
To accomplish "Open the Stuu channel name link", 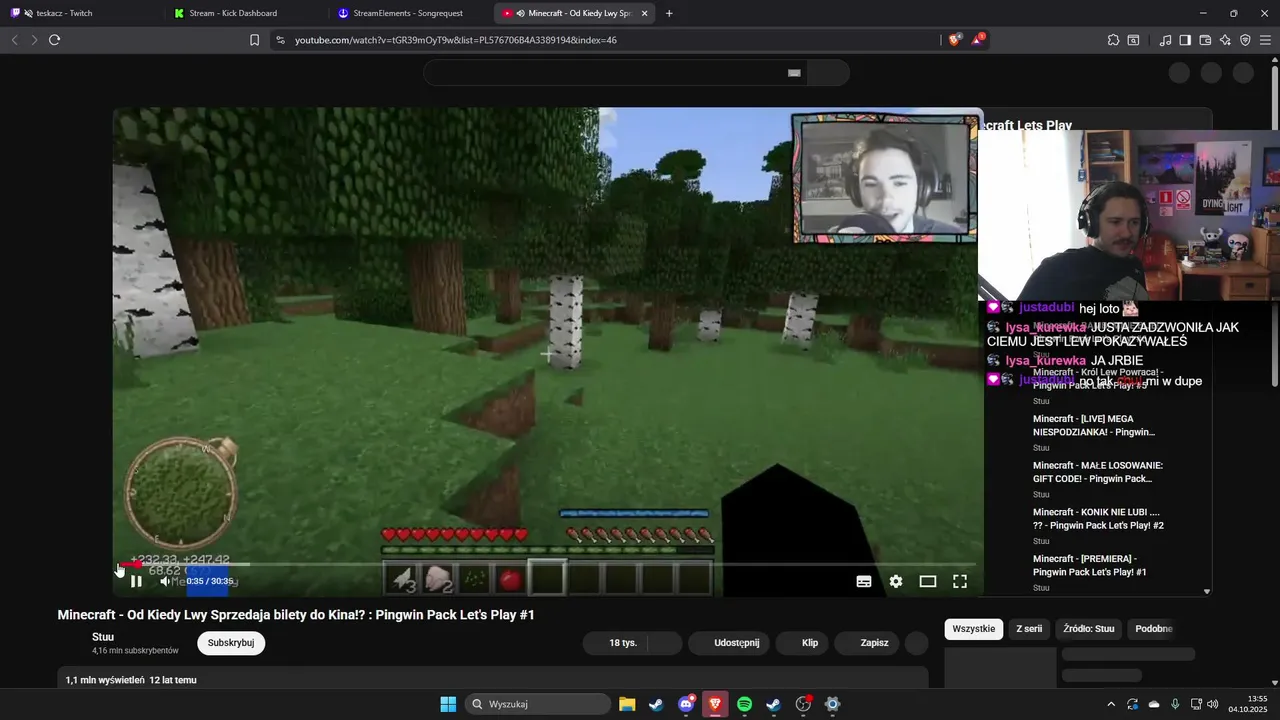I will [103, 637].
